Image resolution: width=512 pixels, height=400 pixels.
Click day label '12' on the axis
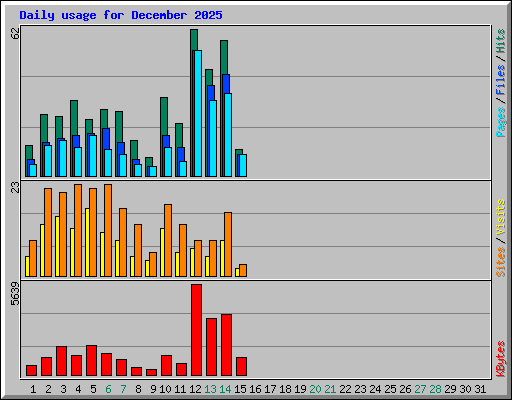[x=195, y=389]
